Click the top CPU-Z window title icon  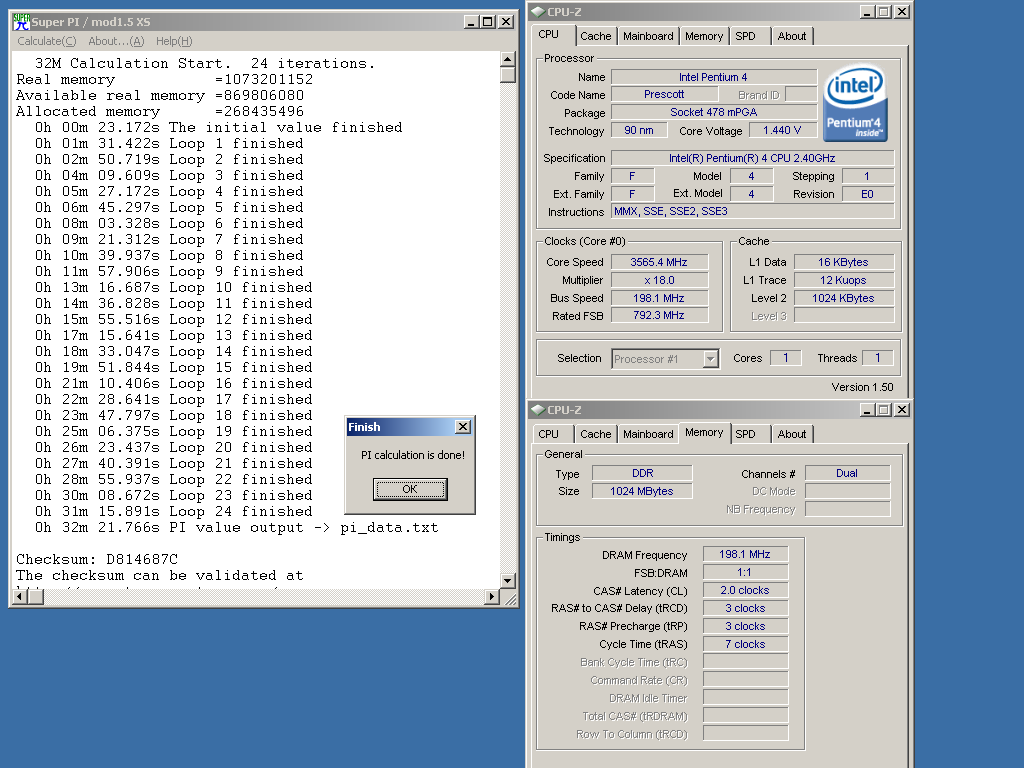(537, 11)
